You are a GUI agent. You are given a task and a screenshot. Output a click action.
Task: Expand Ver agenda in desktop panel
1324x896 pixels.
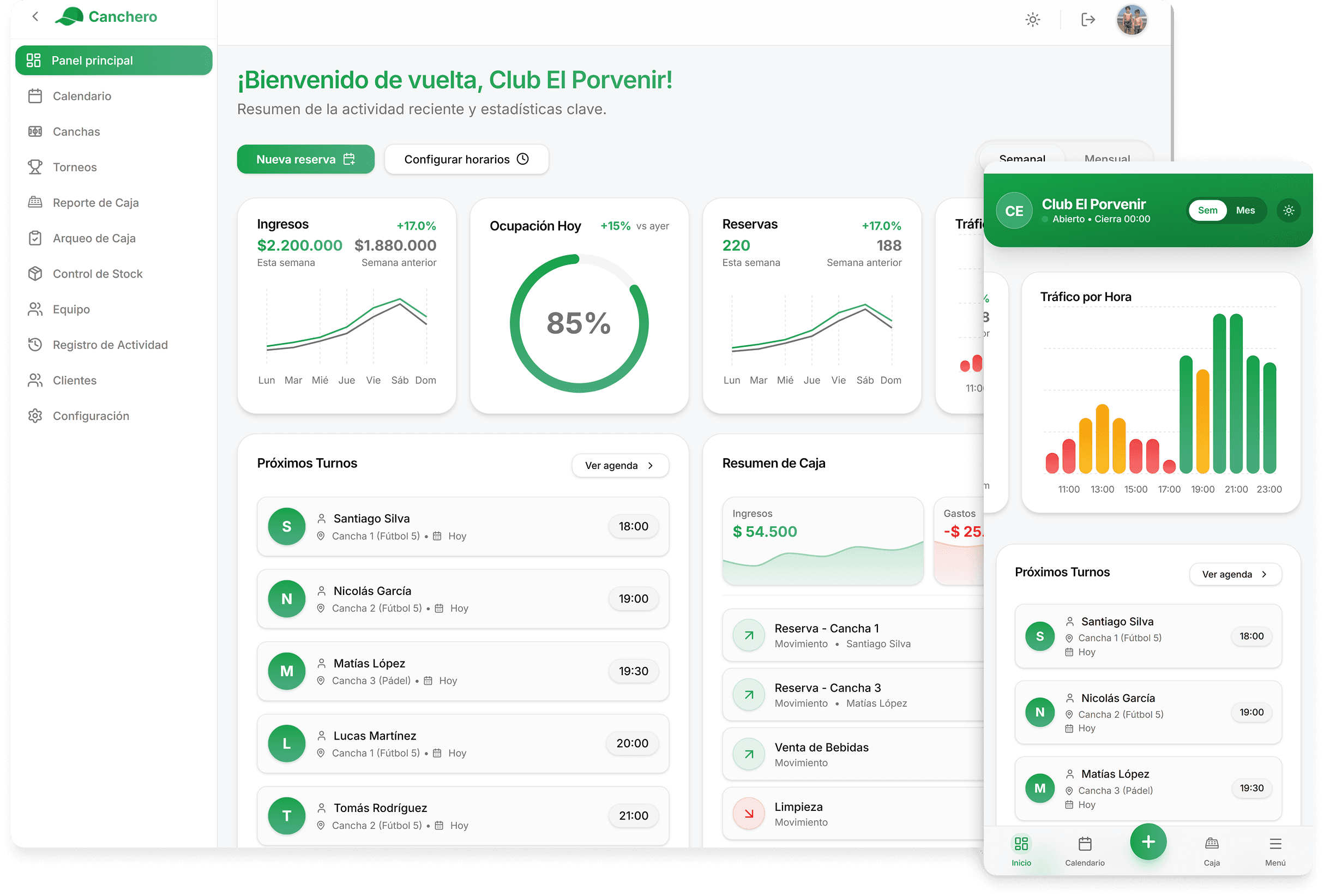click(x=619, y=466)
